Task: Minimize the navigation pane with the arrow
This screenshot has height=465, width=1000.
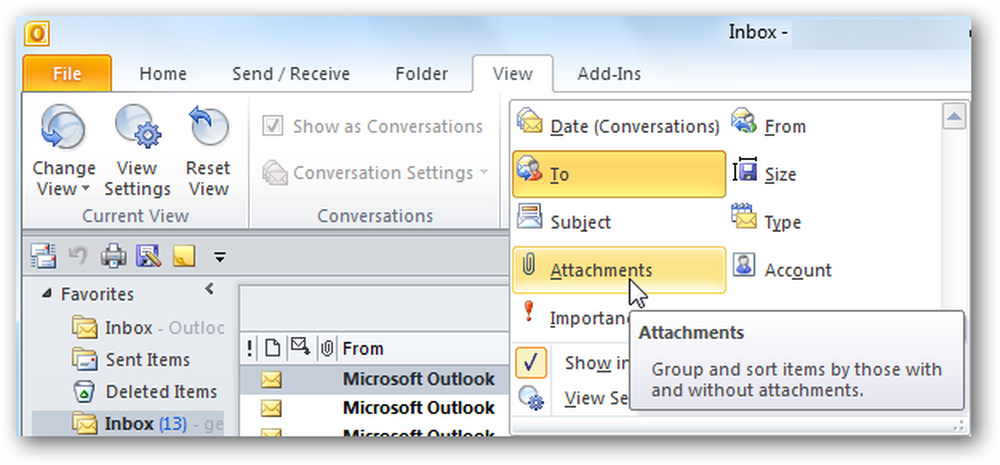Action: tap(209, 289)
